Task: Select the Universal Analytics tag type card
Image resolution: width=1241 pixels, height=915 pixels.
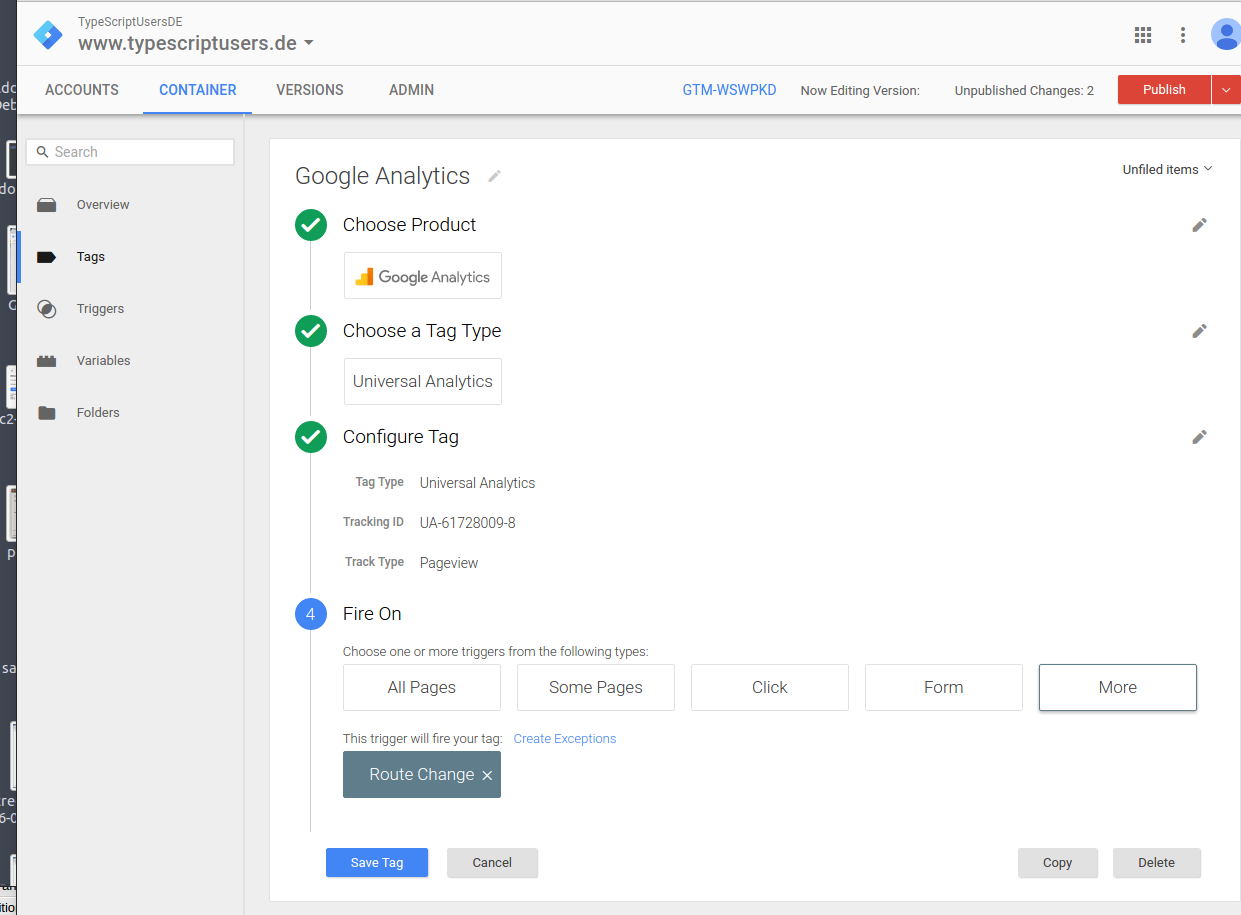Action: (x=423, y=381)
